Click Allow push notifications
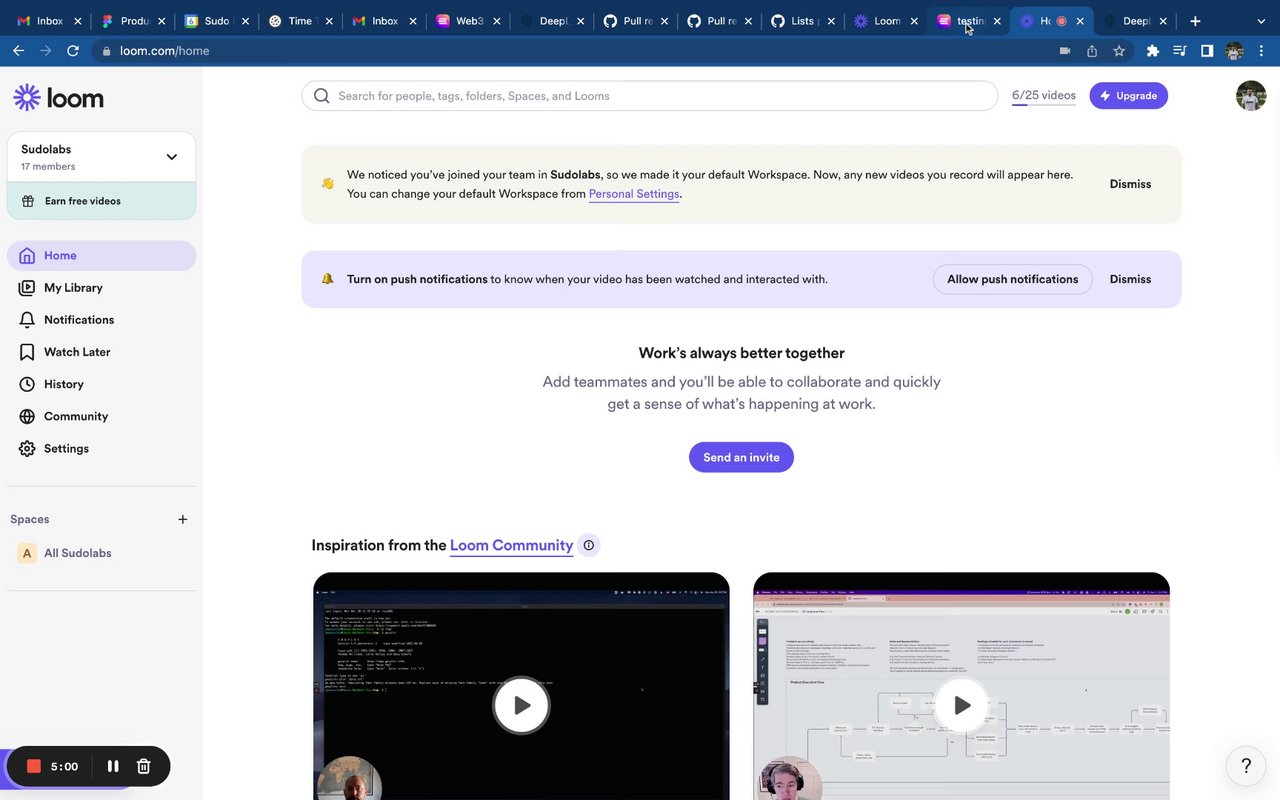 pyautogui.click(x=1012, y=279)
